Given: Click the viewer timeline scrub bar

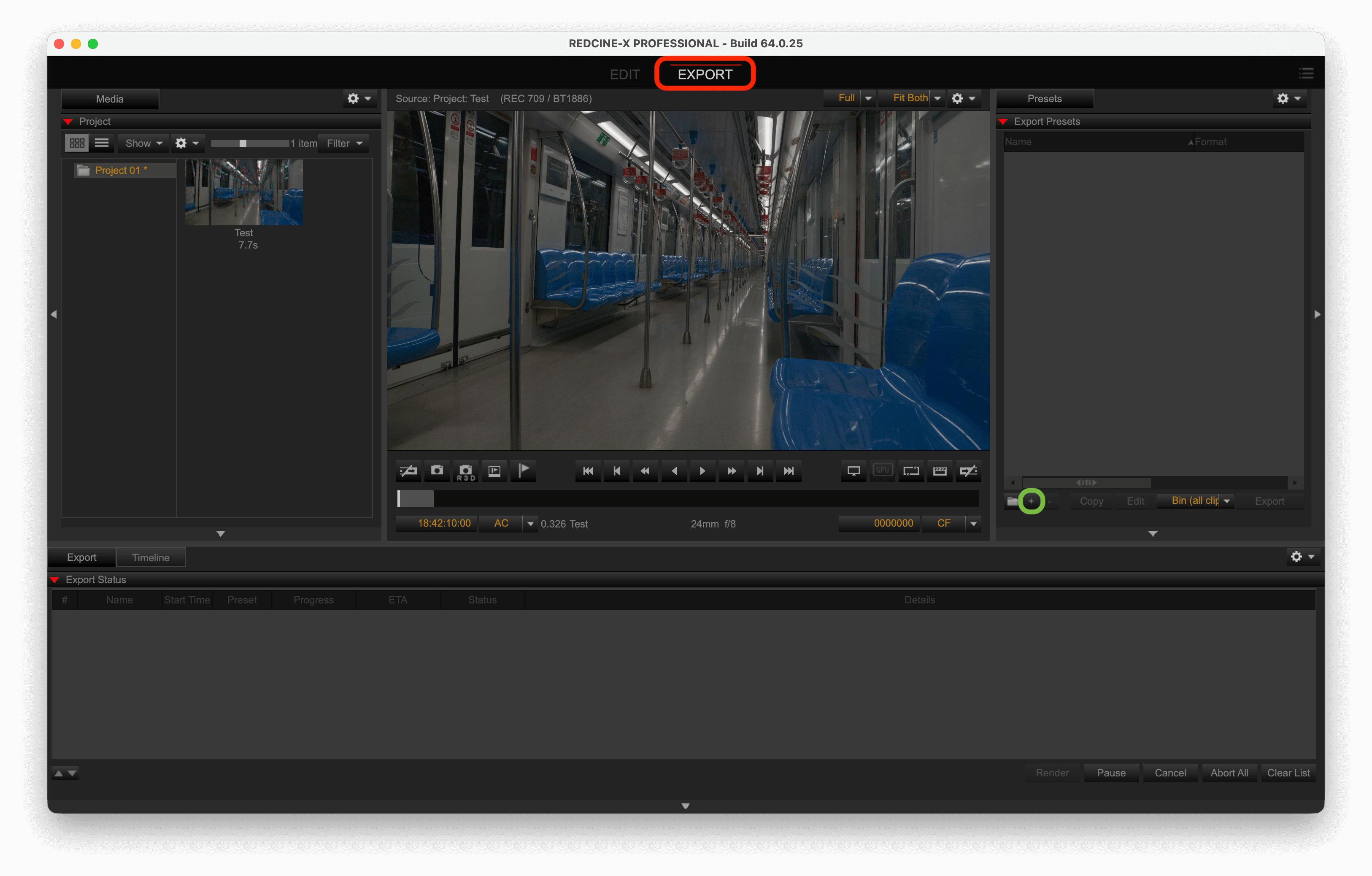Looking at the screenshot, I should pyautogui.click(x=688, y=499).
